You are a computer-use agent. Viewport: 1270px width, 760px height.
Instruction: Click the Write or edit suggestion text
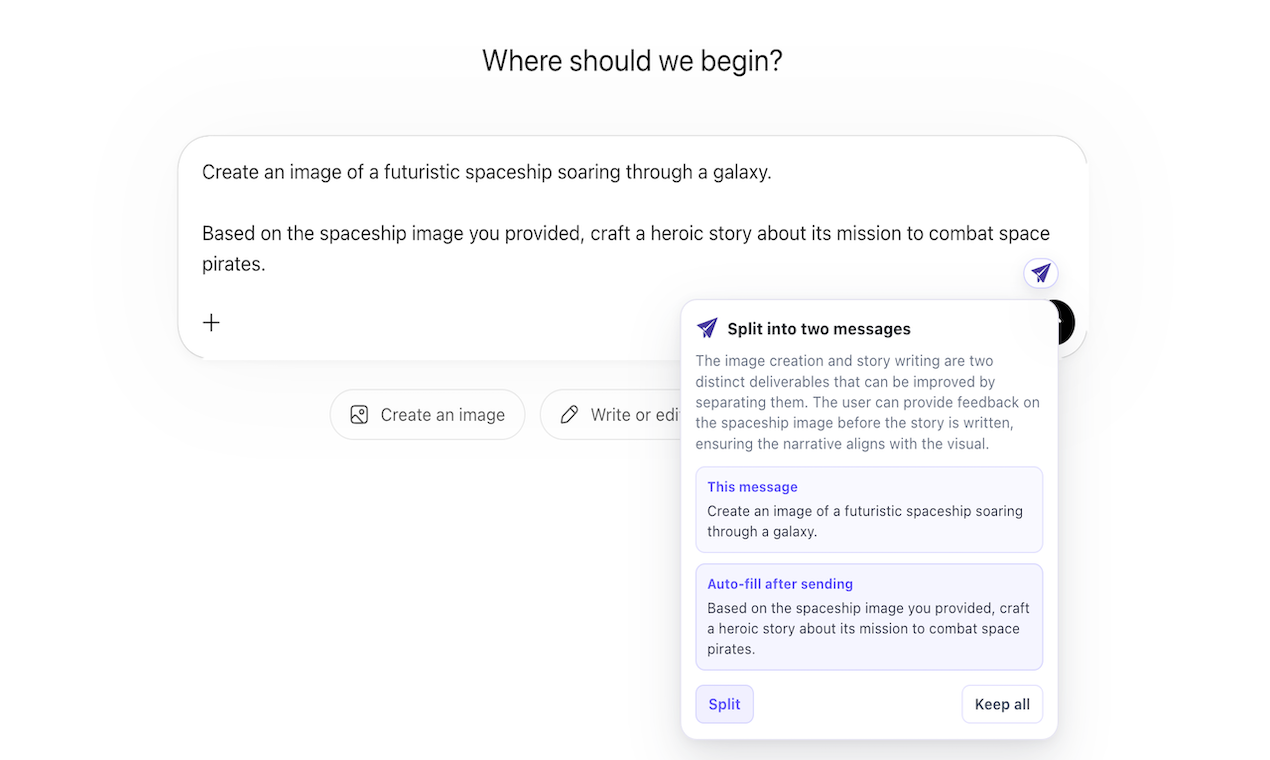click(x=635, y=415)
